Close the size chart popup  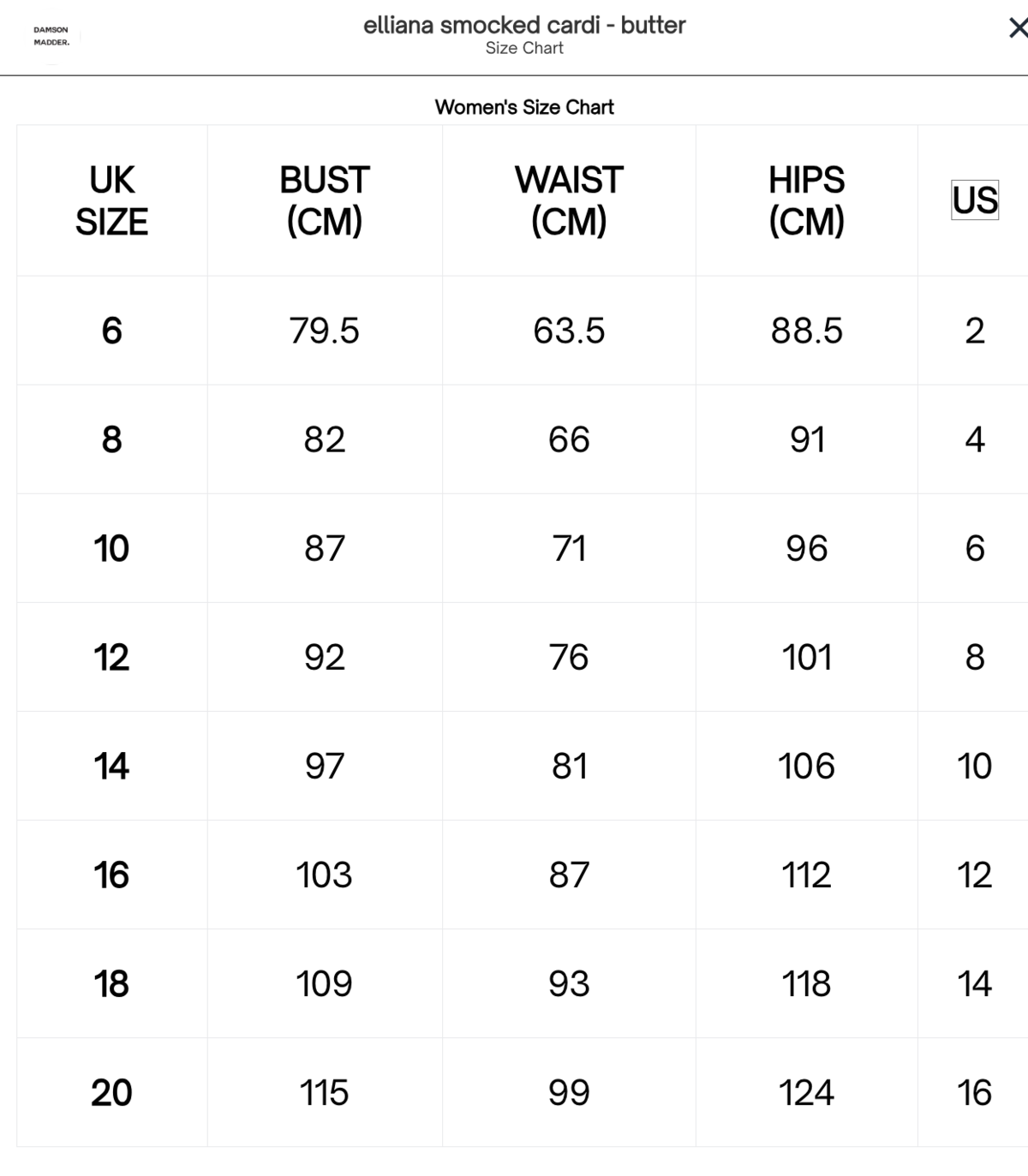(x=1017, y=28)
